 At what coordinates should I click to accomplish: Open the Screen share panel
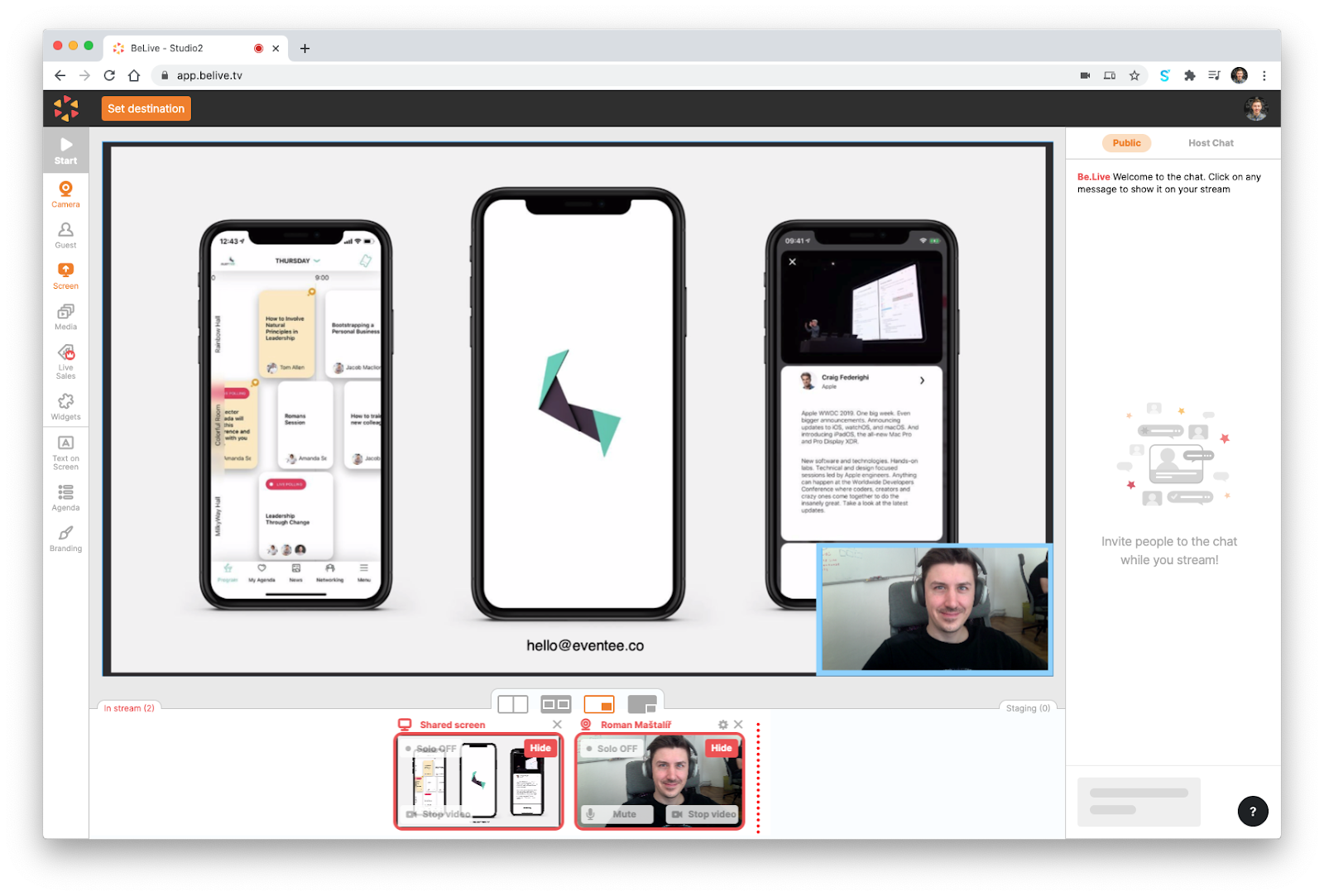click(x=65, y=276)
